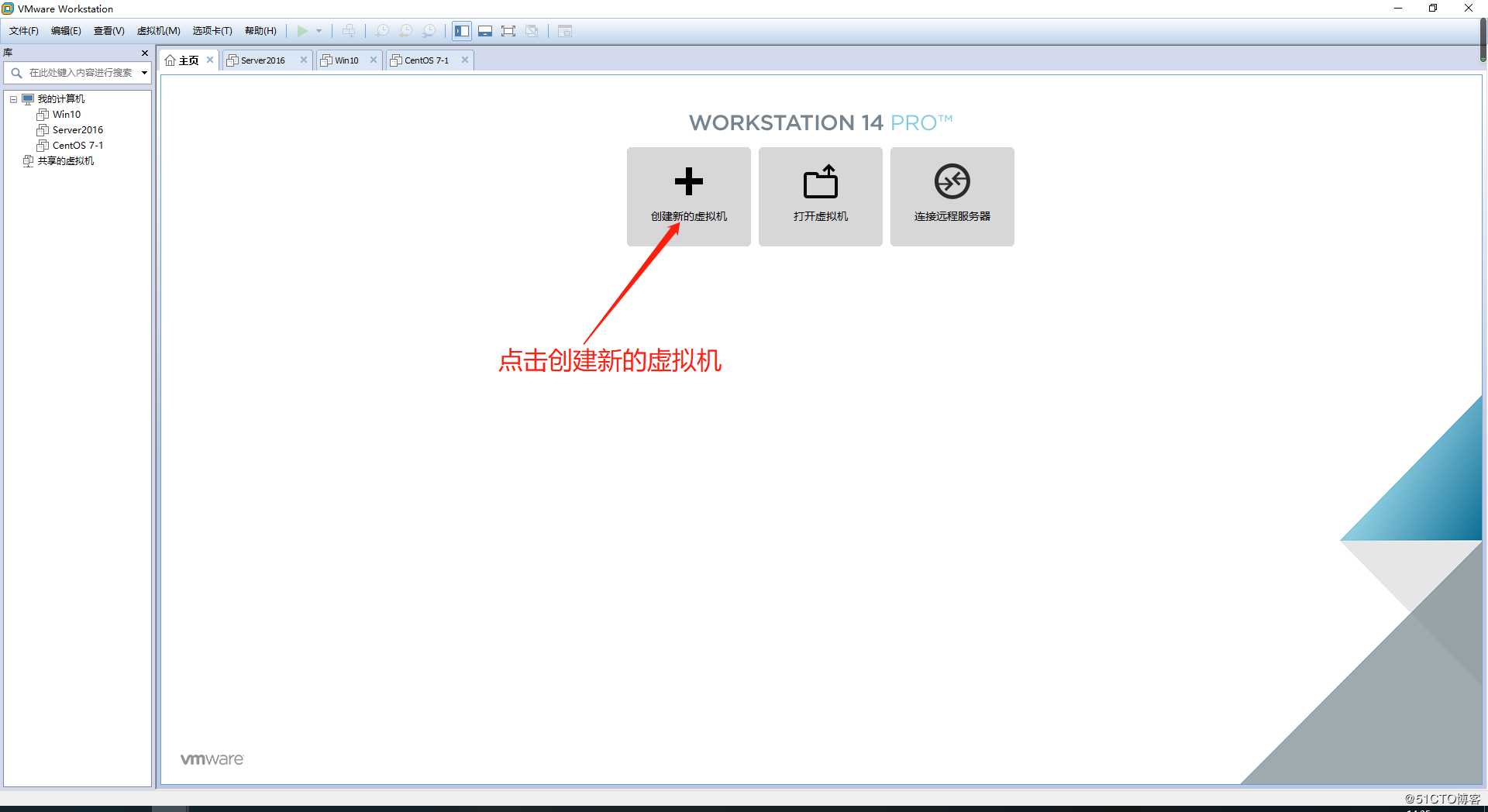Close the 主页 home tab
Screen dimensions: 1488x812
click(209, 60)
